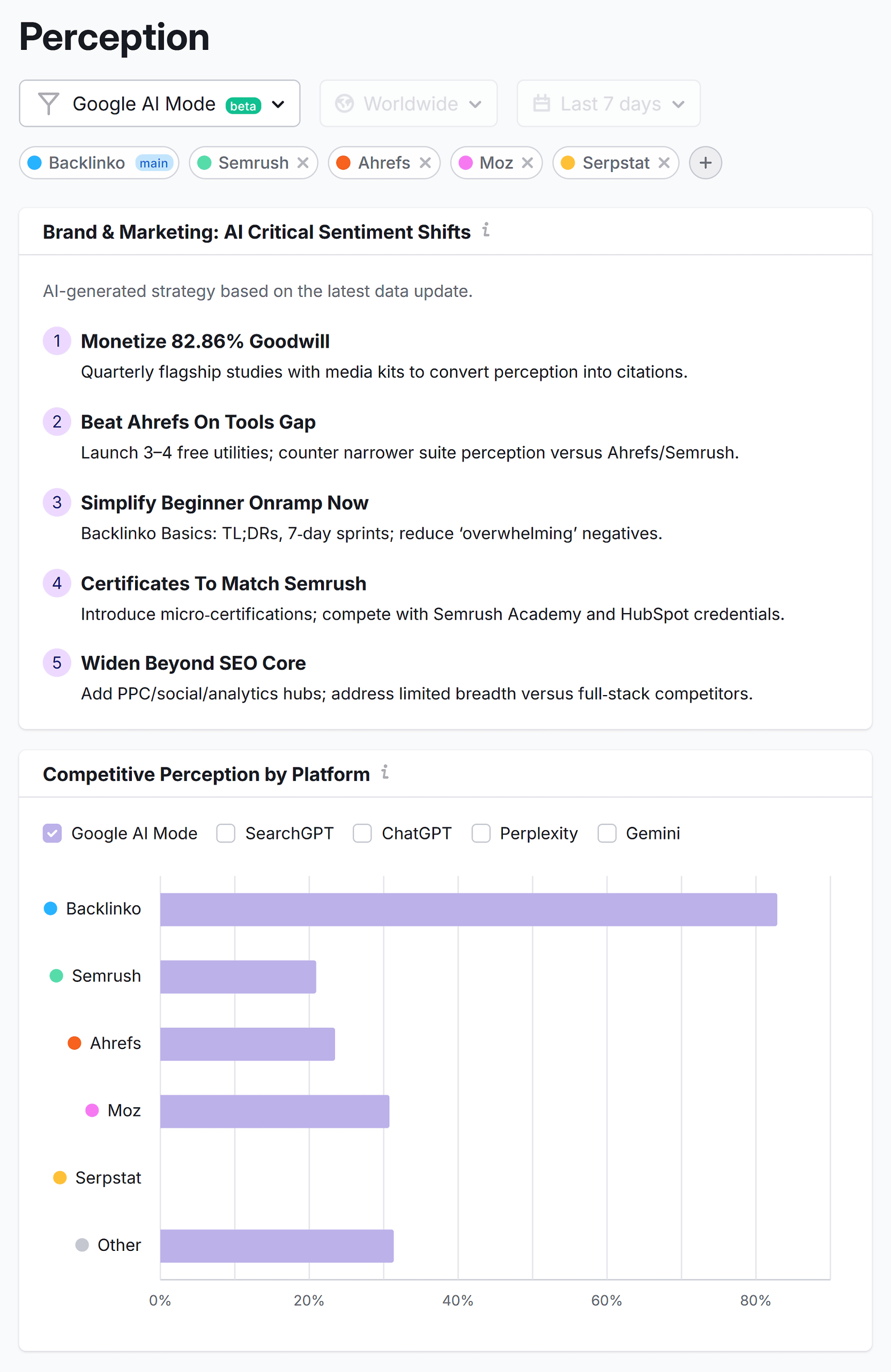Screen dimensions: 891x1372
Task: Expand the Last 7 days date selector
Action: [x=609, y=104]
